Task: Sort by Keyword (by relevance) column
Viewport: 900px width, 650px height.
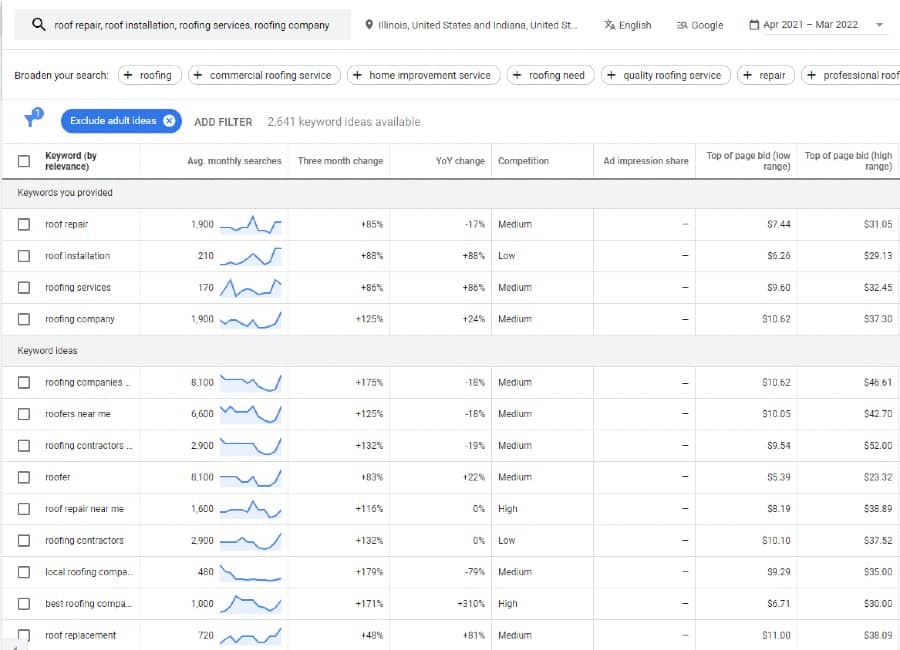Action: [x=71, y=161]
